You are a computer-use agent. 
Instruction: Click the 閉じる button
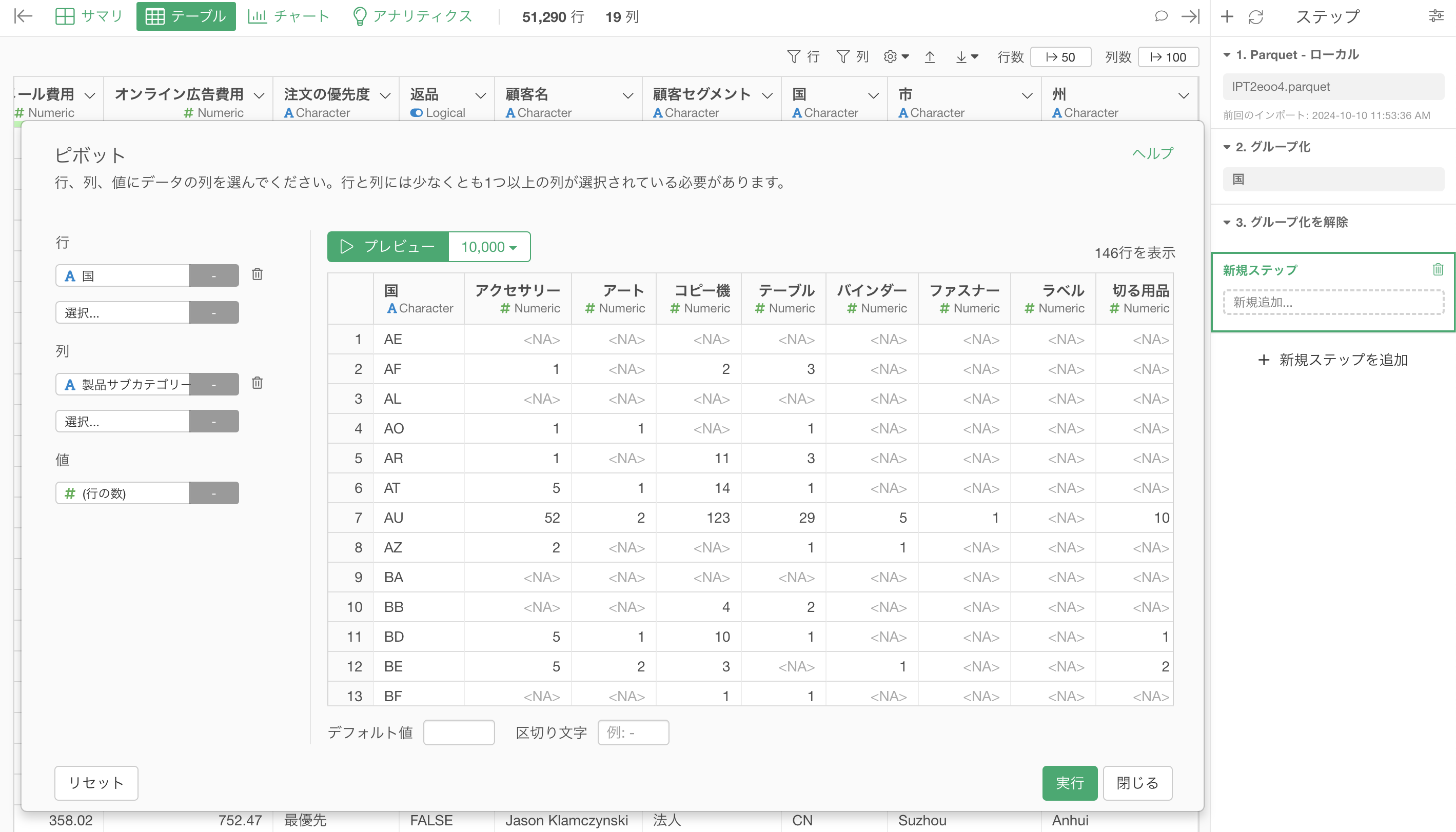point(1137,783)
